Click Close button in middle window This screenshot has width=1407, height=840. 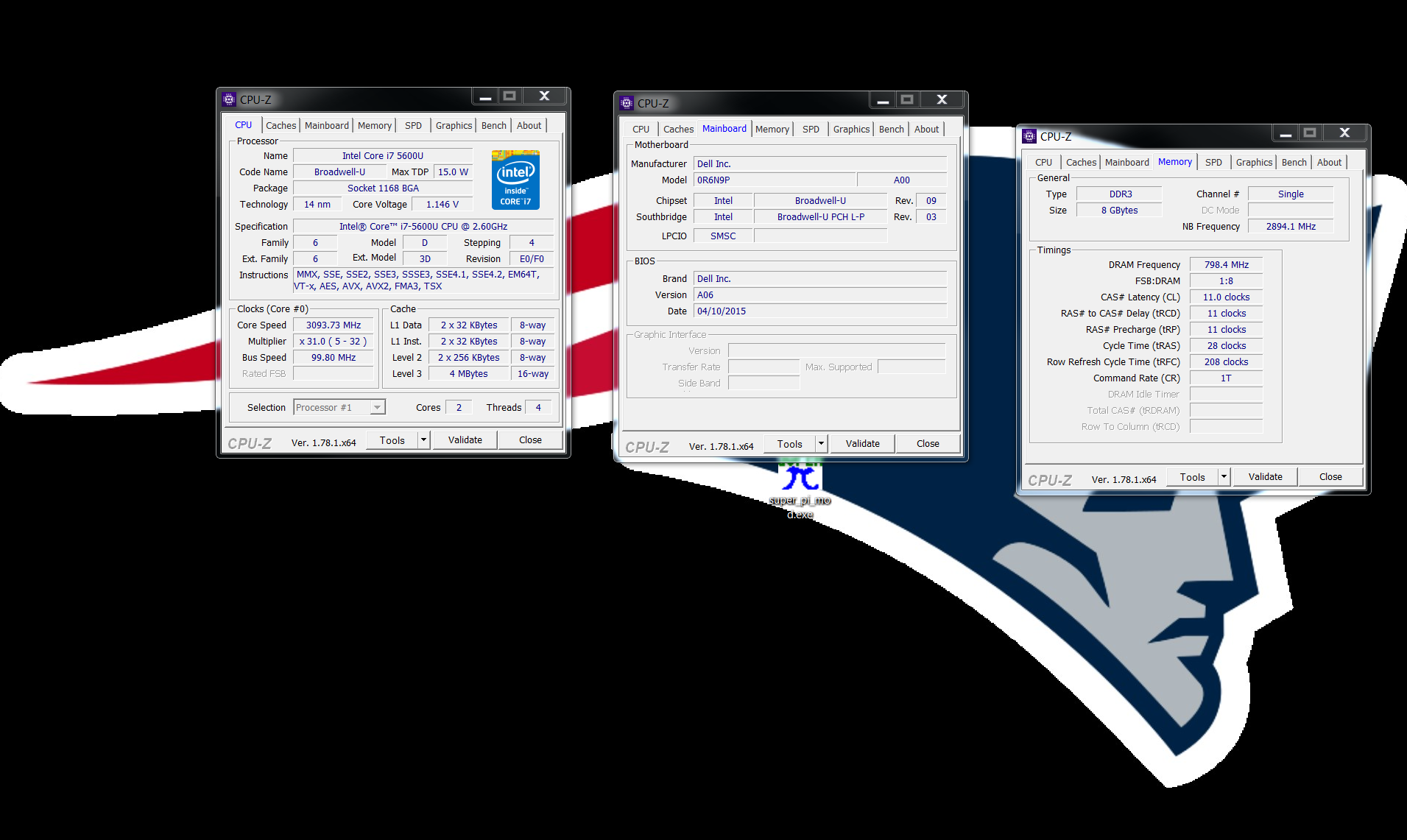928,444
